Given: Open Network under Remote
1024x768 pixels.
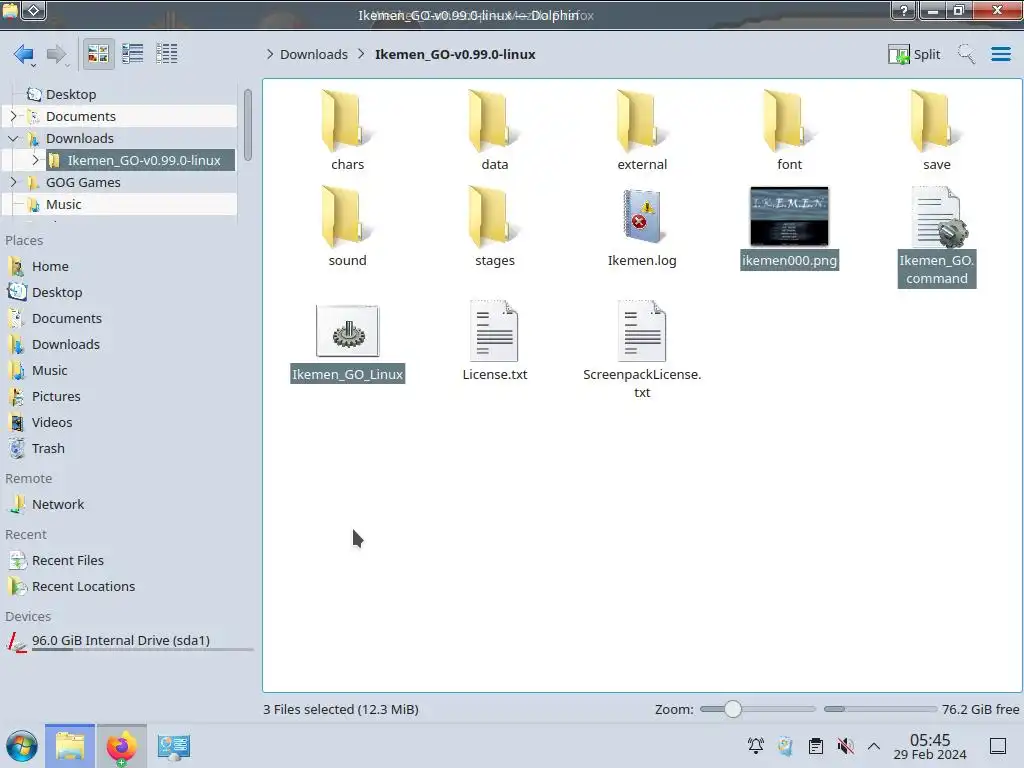Looking at the screenshot, I should [x=57, y=504].
